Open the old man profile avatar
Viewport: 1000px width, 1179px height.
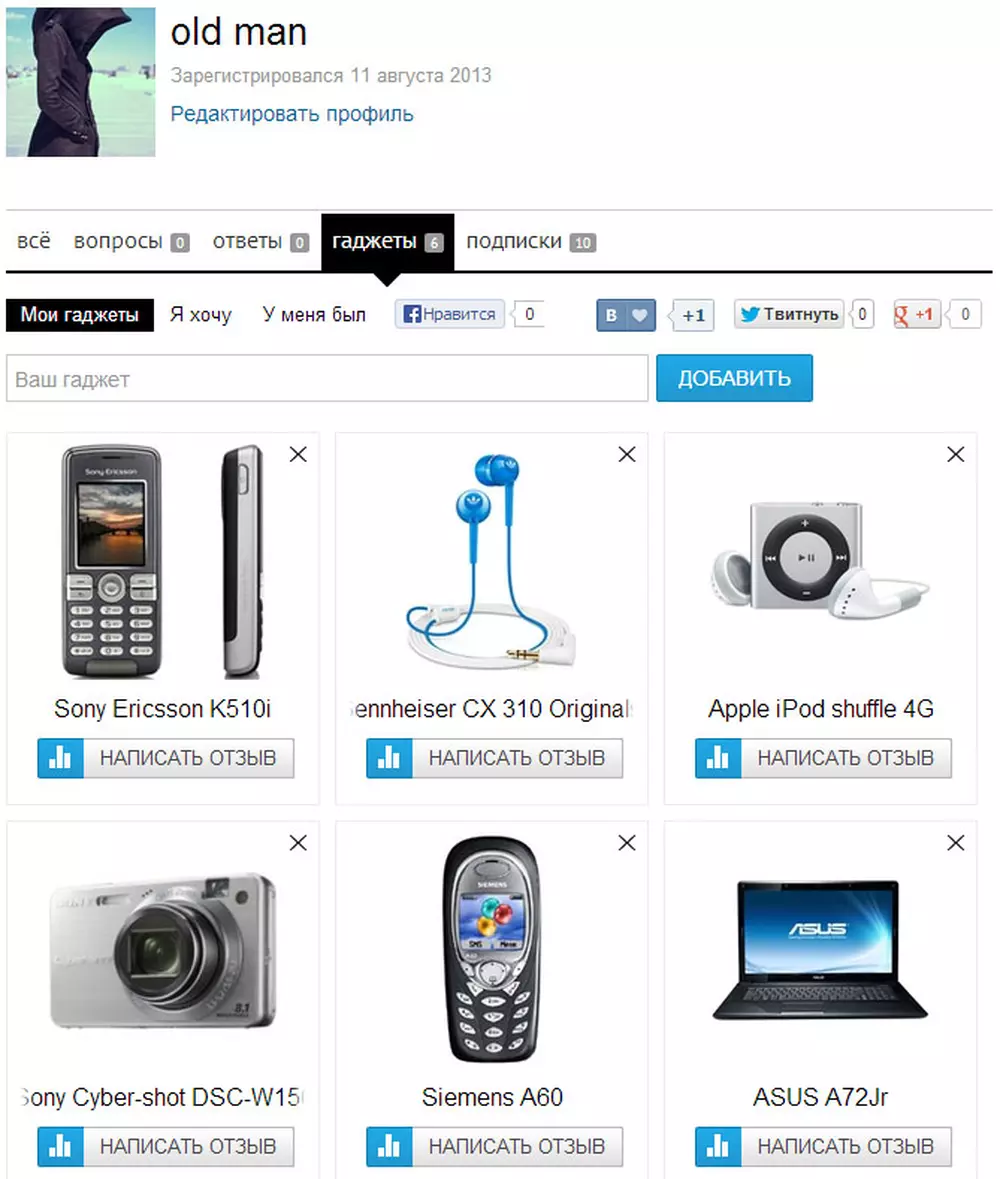[x=80, y=81]
